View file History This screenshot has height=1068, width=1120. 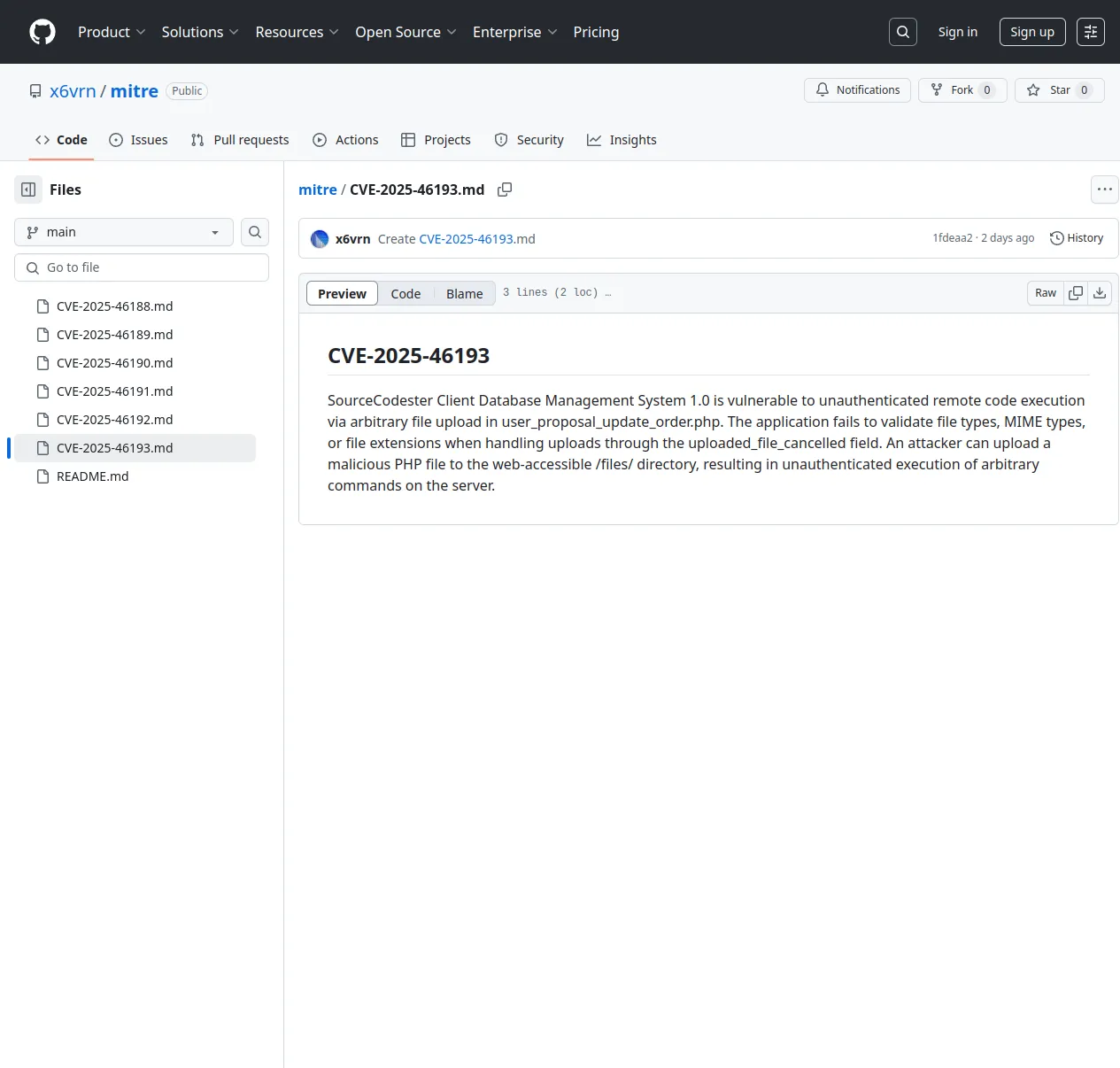(x=1077, y=238)
